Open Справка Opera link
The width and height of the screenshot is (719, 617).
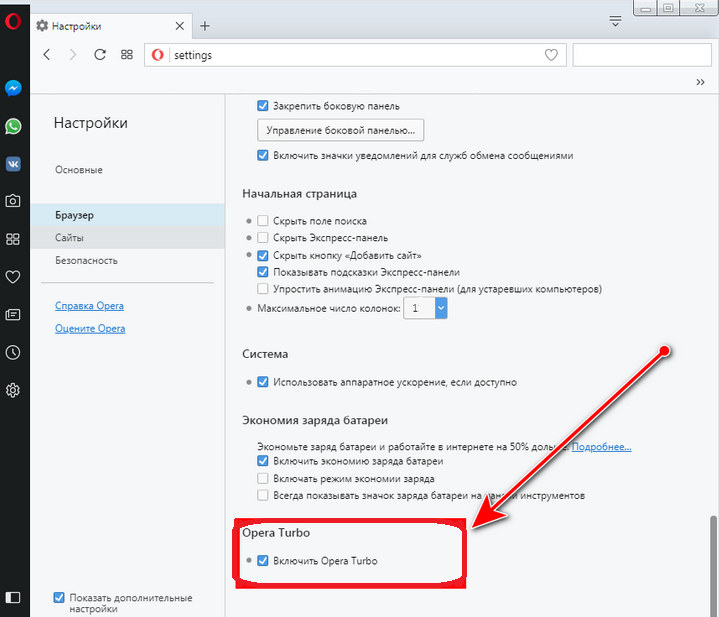click(89, 306)
